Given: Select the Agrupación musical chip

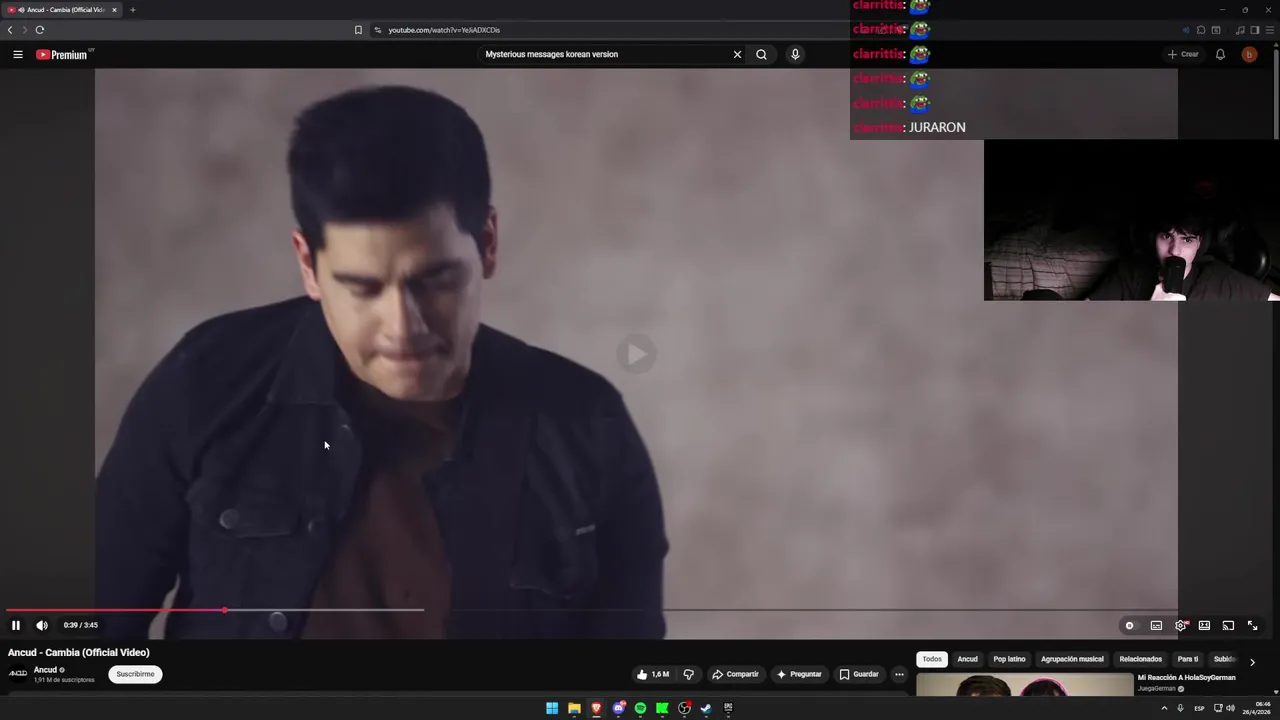Looking at the screenshot, I should (1072, 659).
